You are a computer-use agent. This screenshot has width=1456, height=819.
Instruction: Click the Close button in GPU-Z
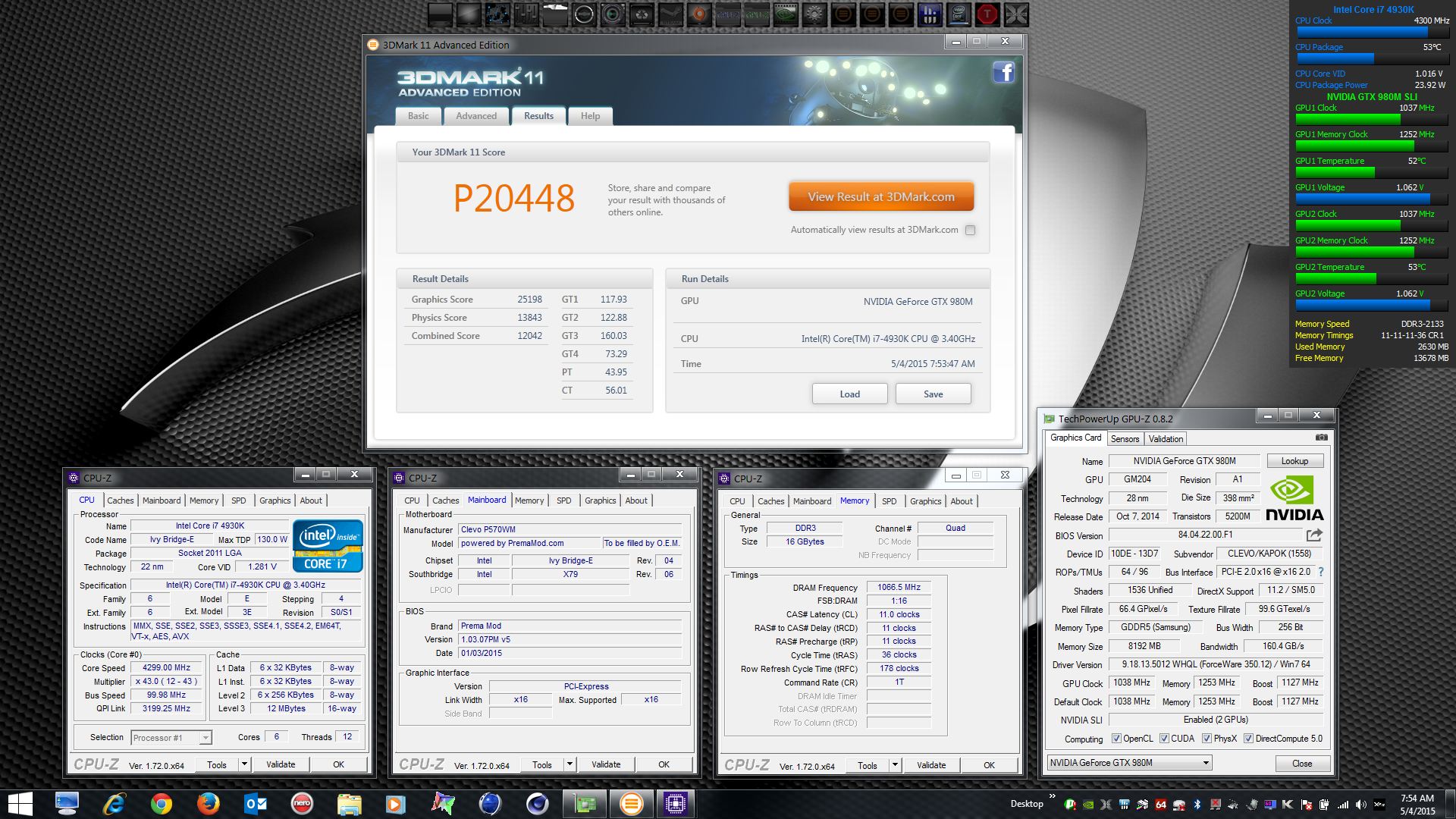[1302, 764]
